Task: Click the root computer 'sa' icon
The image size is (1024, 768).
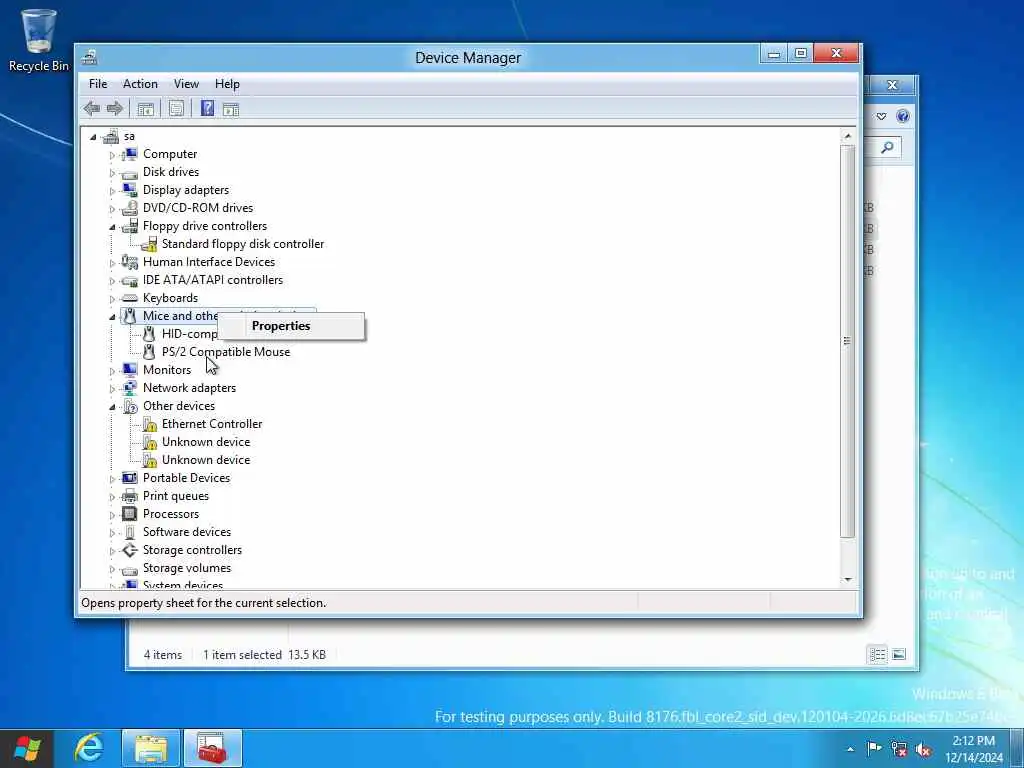Action: 110,136
